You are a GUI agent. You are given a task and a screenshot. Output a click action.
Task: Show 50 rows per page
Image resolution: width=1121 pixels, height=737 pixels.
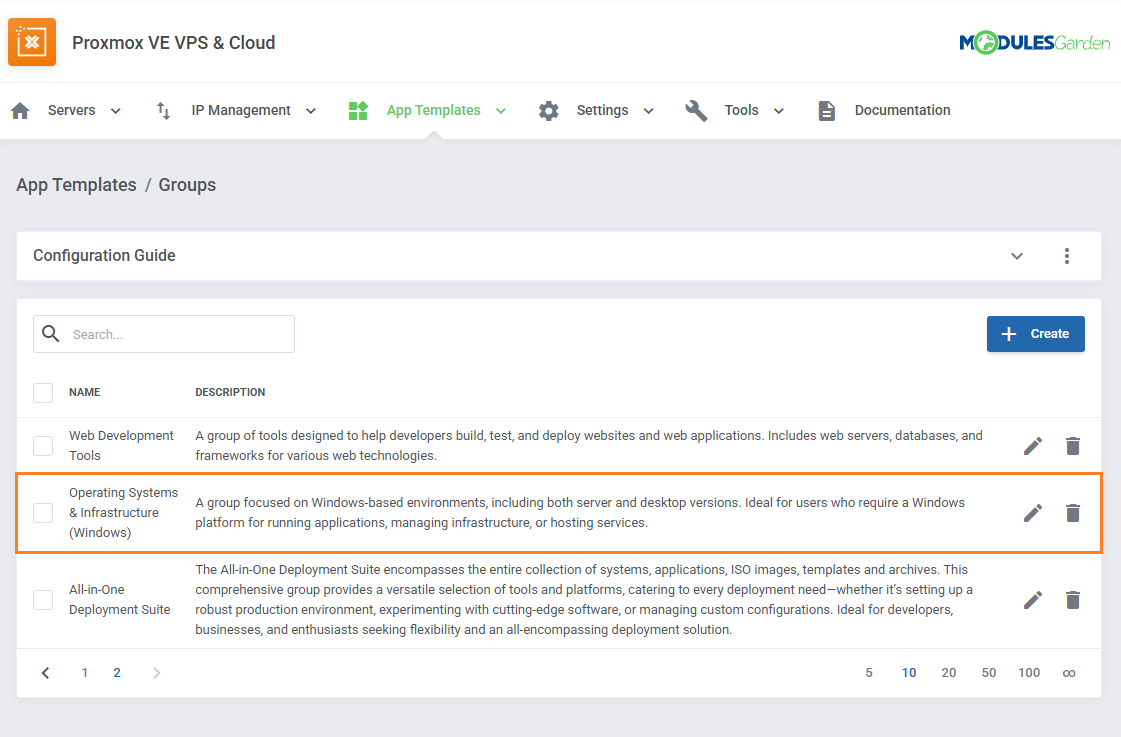coord(989,673)
